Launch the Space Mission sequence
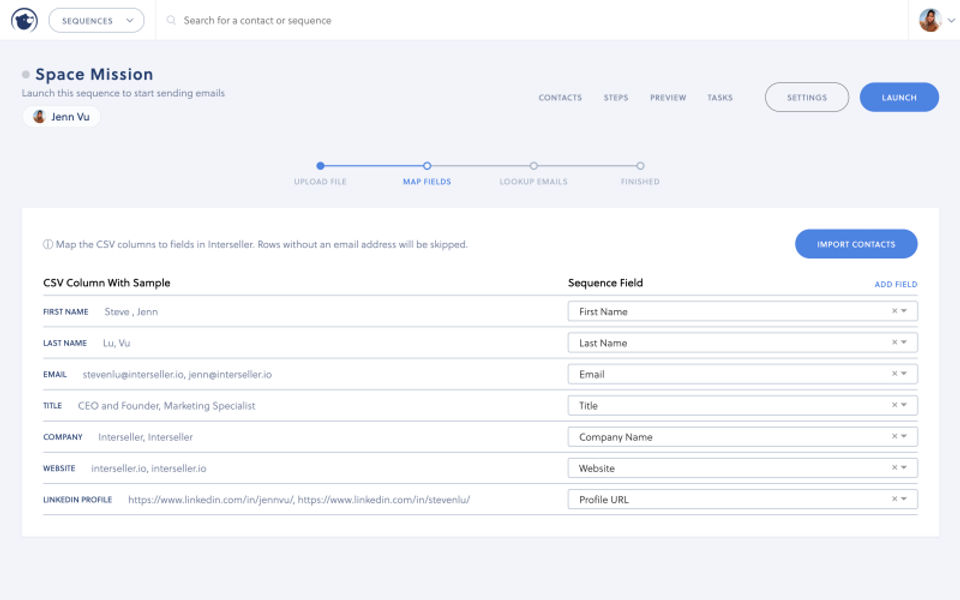The height and width of the screenshot is (600, 960). [899, 97]
